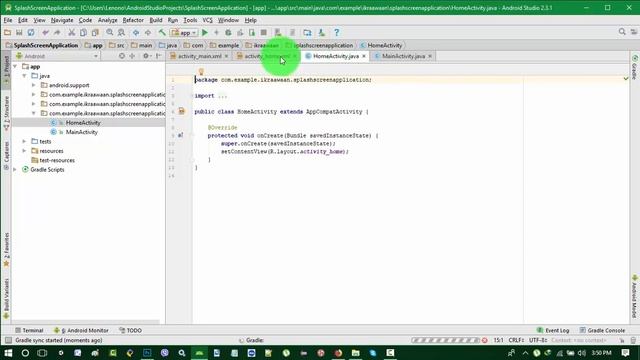Click the Paste toolbar icon

coord(95,32)
